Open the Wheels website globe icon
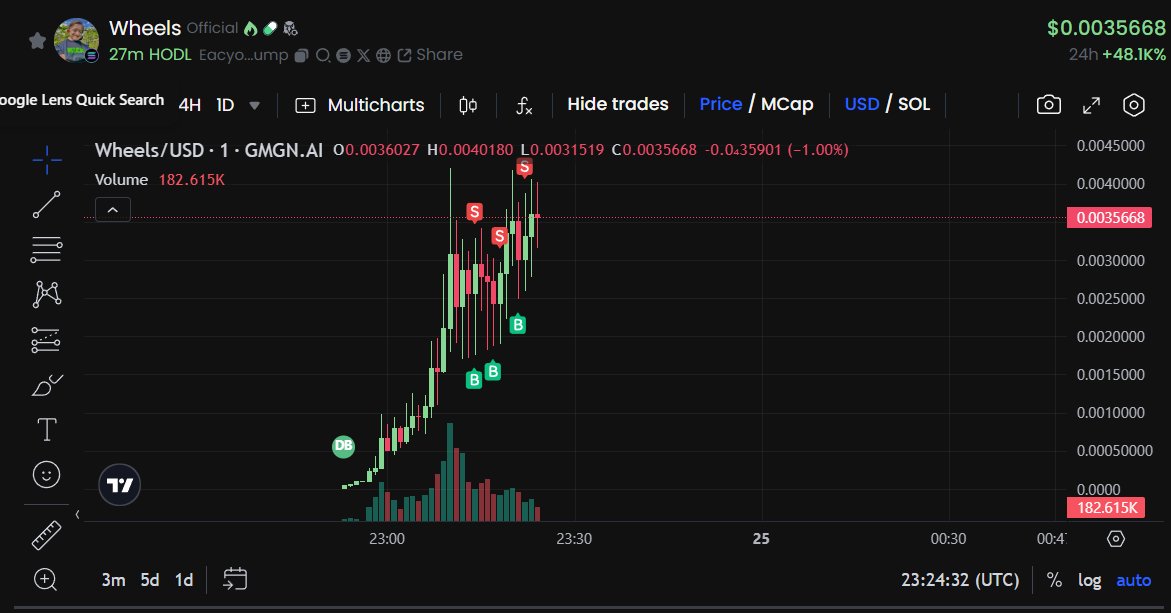 click(x=383, y=55)
